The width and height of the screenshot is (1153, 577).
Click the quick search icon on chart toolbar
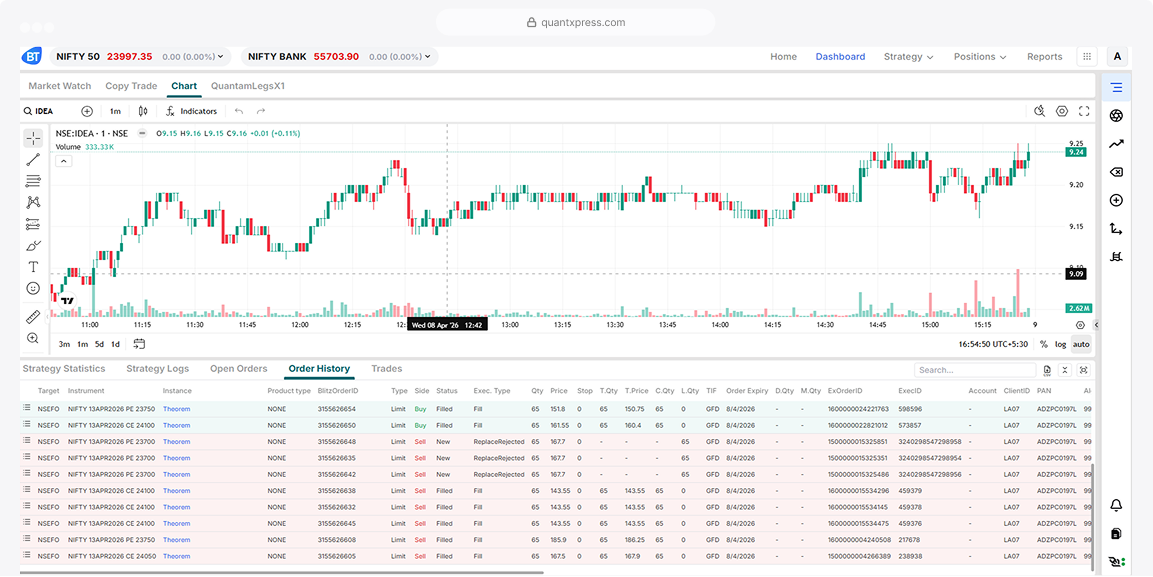pyautogui.click(x=1040, y=111)
